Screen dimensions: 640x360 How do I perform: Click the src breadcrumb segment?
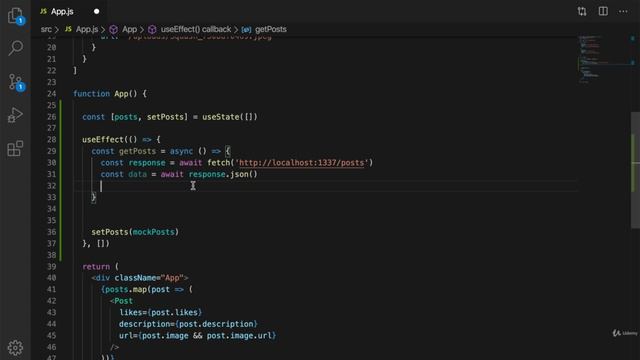coord(46,29)
